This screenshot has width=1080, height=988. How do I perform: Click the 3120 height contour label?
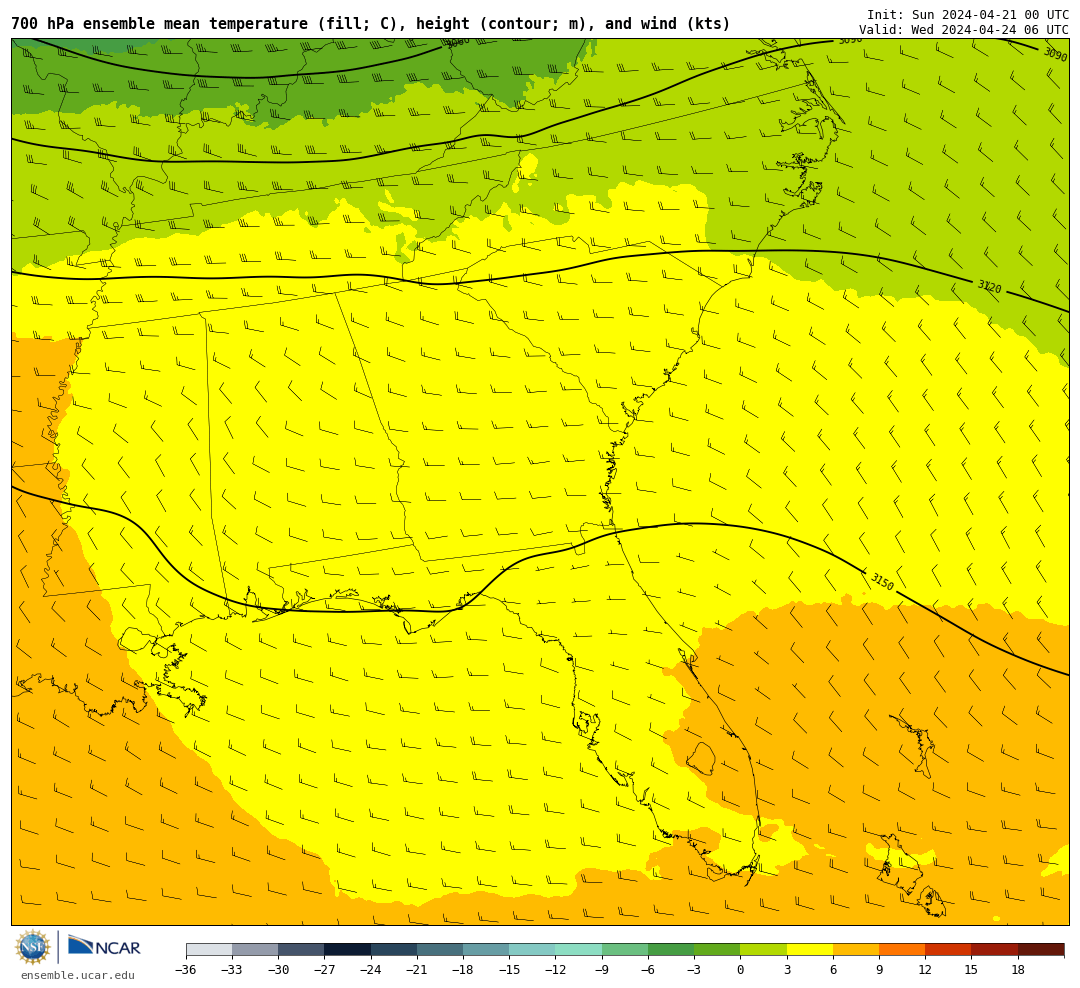990,286
